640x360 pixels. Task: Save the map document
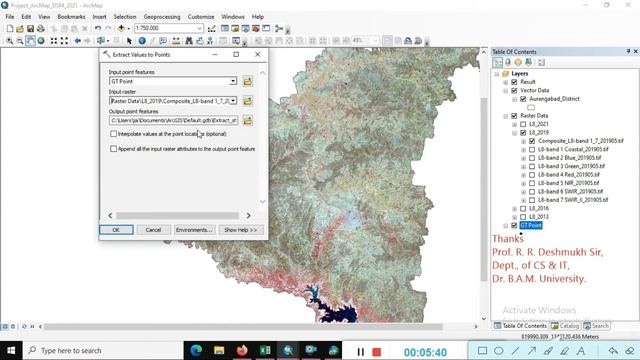[x=30, y=29]
